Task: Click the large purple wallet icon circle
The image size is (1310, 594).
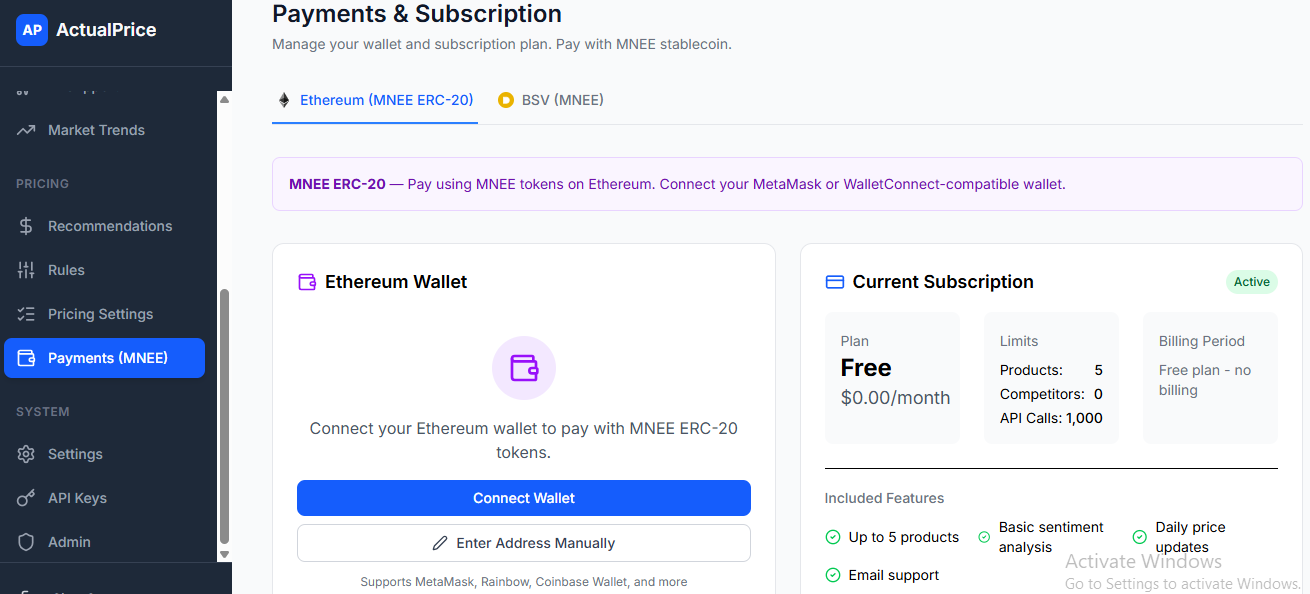Action: click(x=524, y=368)
